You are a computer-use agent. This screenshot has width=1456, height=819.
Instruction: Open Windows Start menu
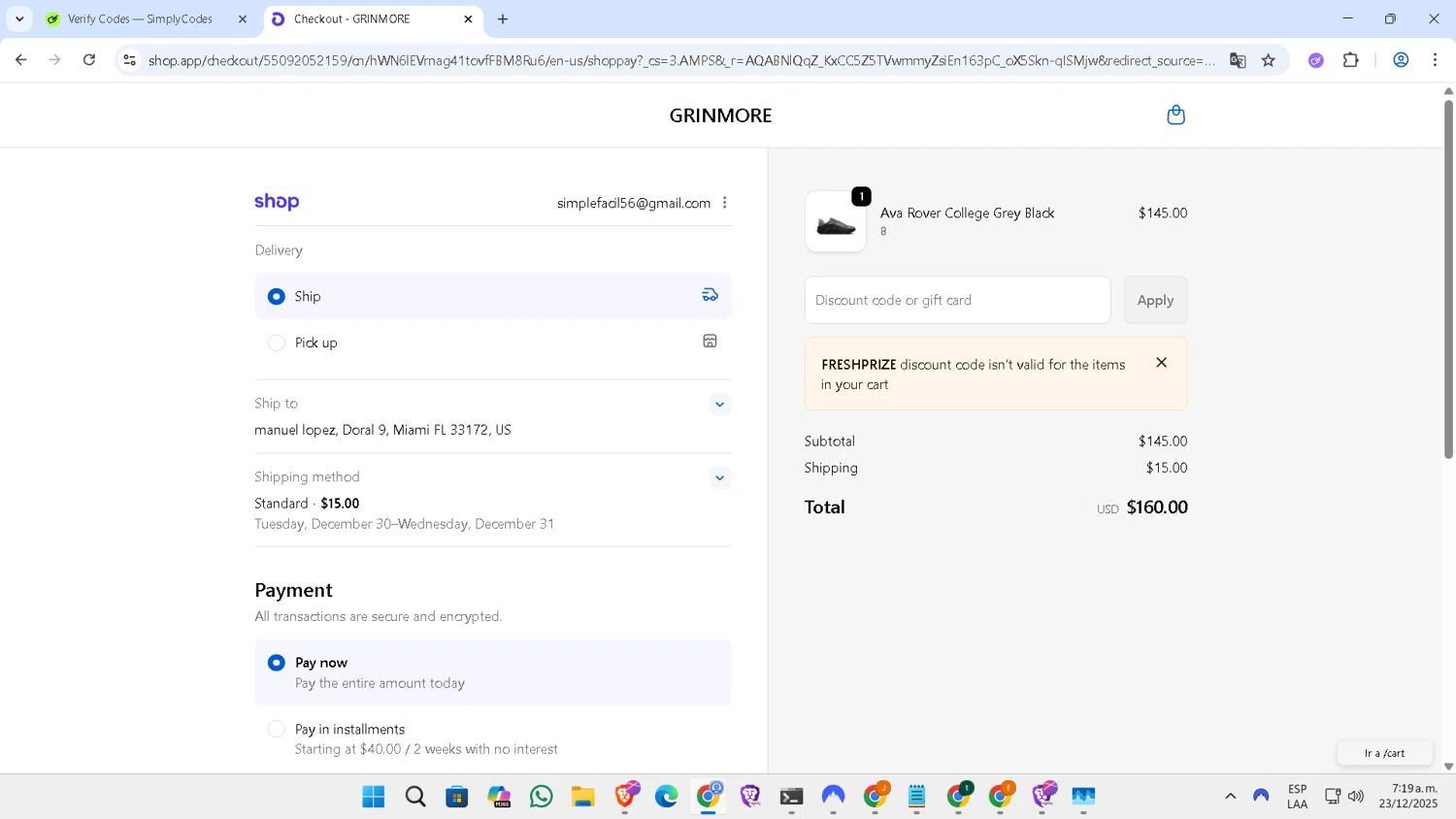tap(374, 797)
